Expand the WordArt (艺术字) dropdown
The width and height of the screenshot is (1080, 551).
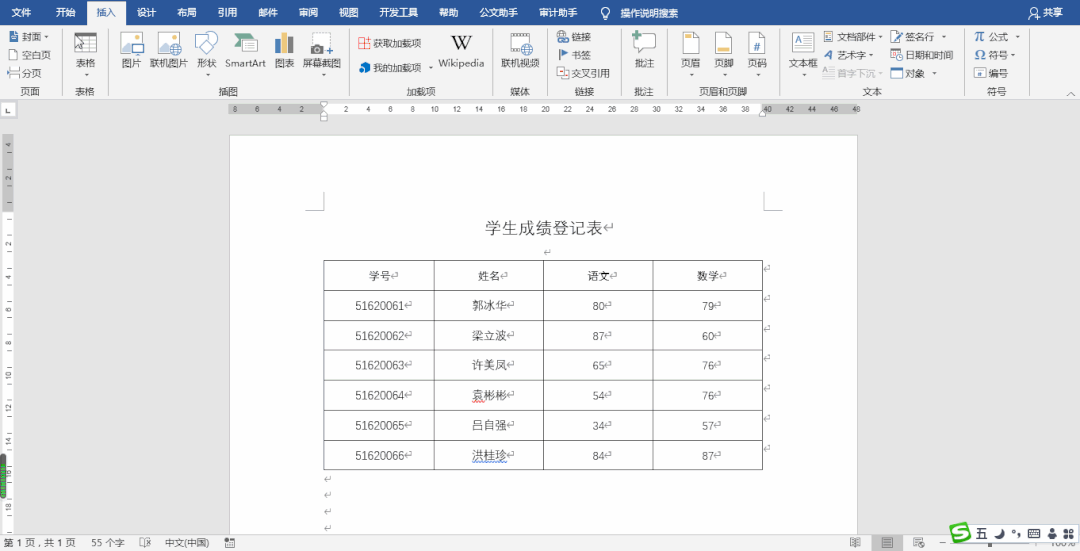point(871,55)
